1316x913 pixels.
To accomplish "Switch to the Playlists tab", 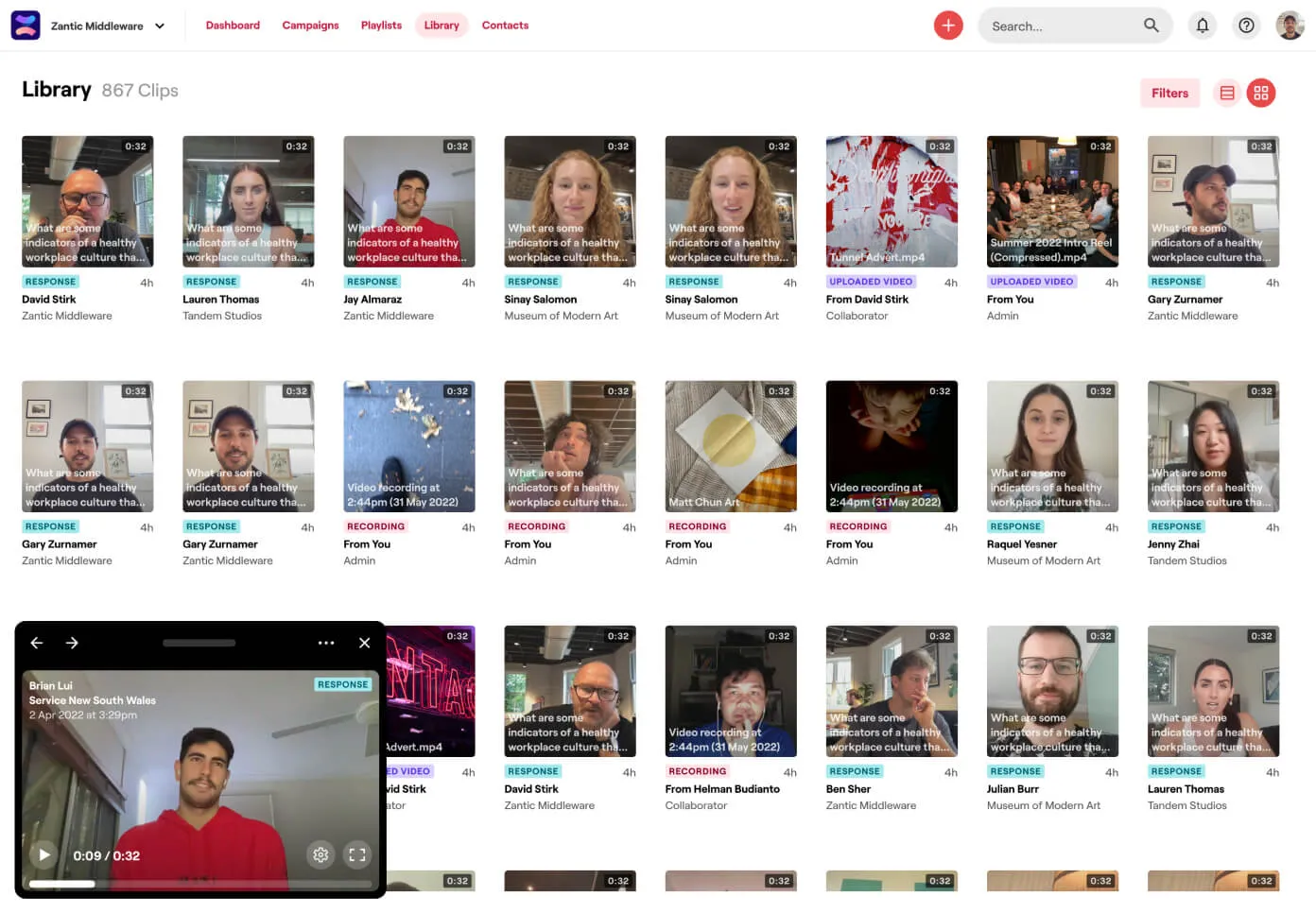I will [x=381, y=26].
